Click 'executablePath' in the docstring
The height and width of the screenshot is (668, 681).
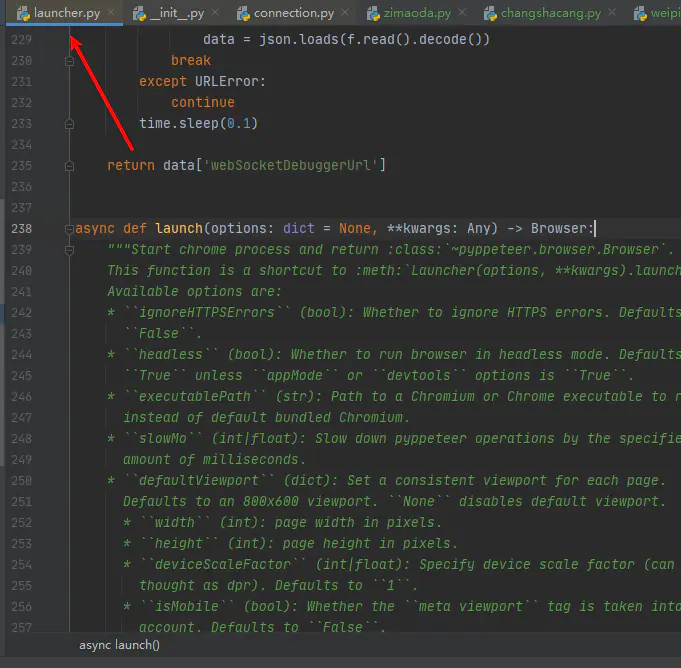click(x=195, y=397)
